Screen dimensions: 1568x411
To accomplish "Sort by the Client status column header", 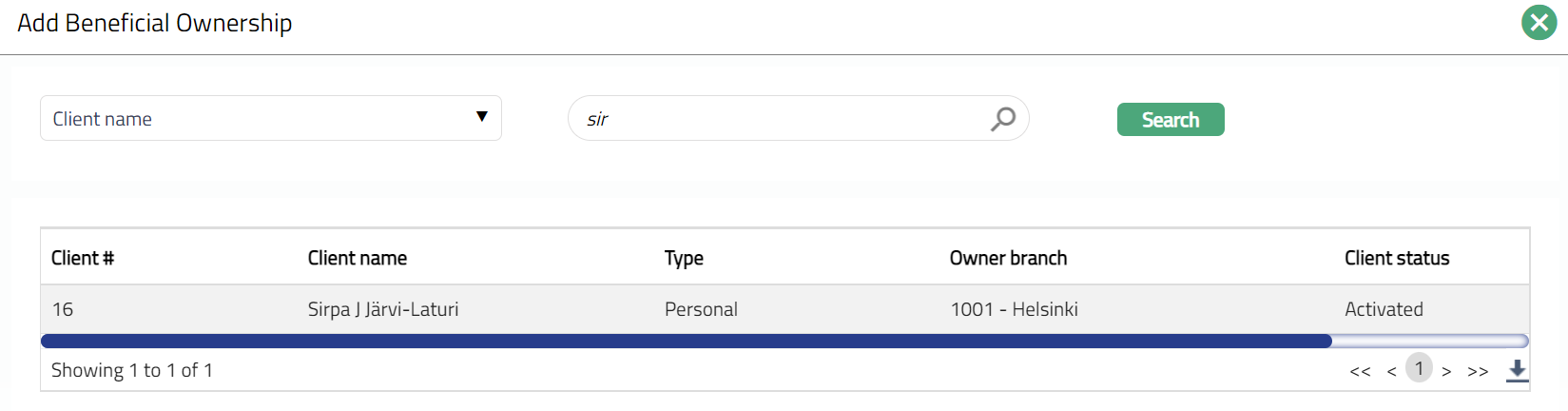I will click(1397, 258).
